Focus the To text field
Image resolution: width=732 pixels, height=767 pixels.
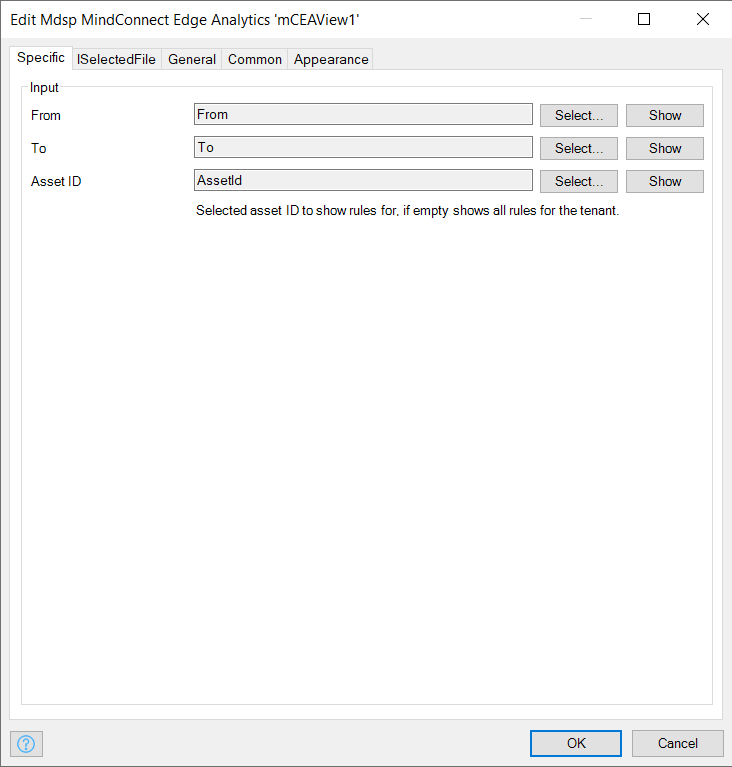[363, 147]
